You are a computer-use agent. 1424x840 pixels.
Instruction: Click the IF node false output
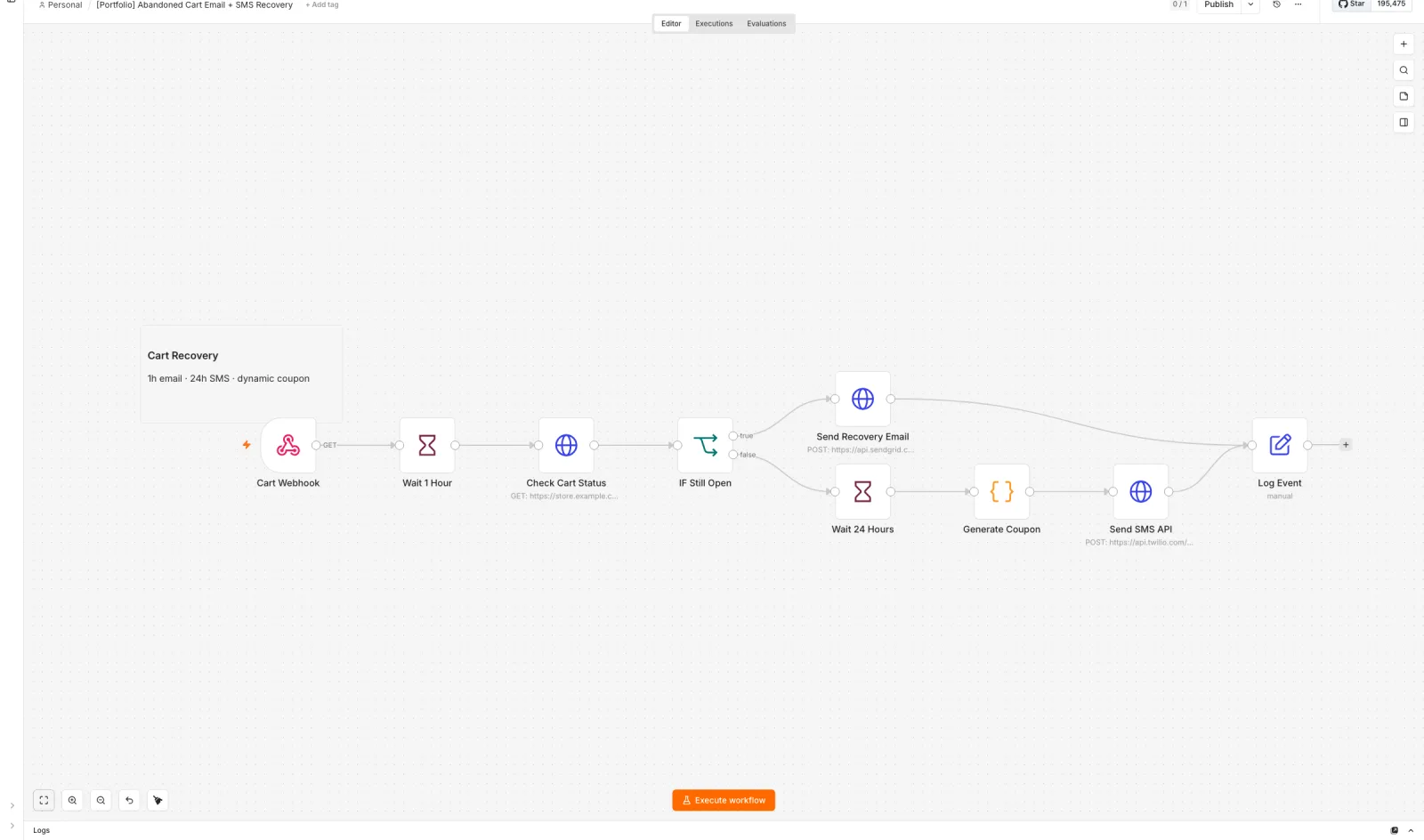point(733,455)
